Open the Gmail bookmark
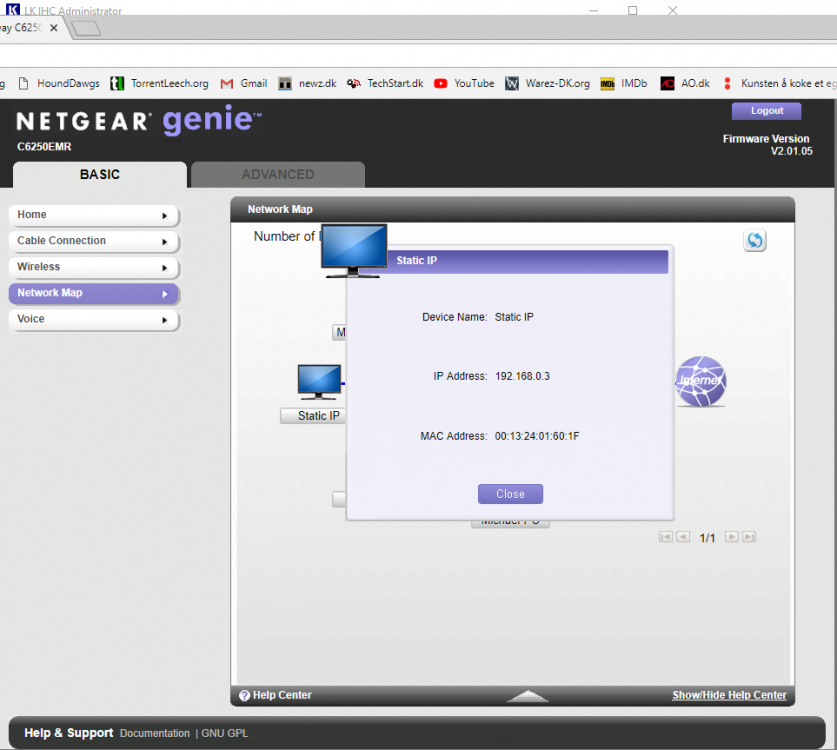Viewport: 837px width, 750px height. 243,84
